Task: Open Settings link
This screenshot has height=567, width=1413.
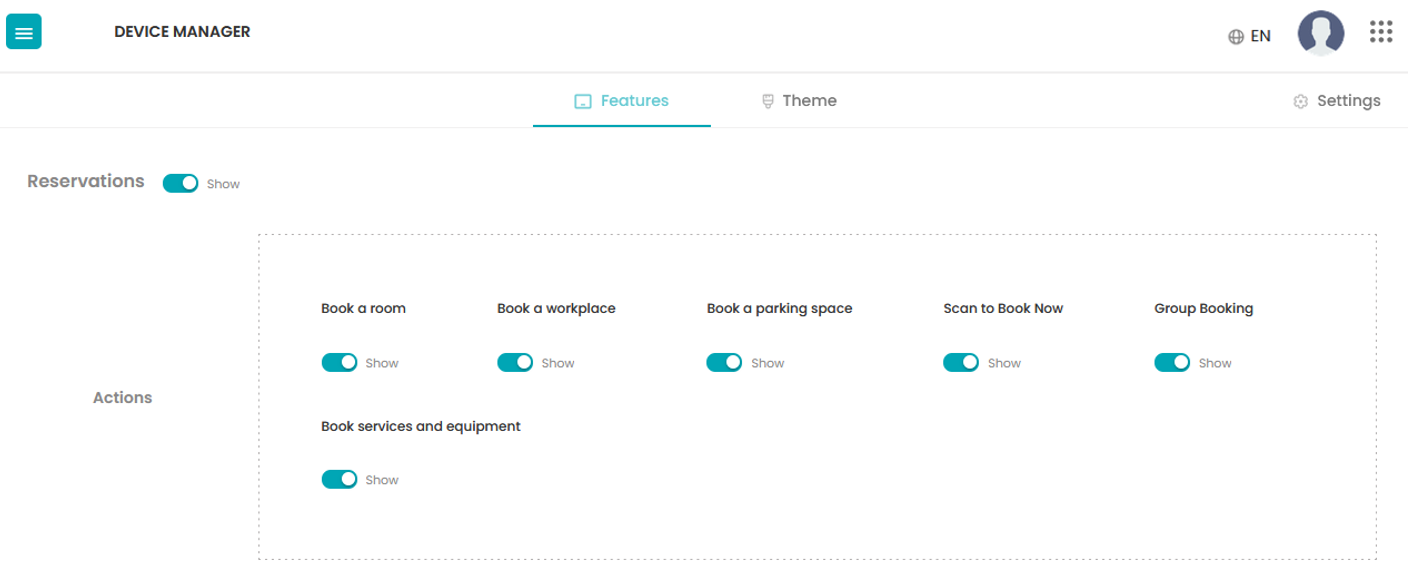Action: coord(1337,101)
